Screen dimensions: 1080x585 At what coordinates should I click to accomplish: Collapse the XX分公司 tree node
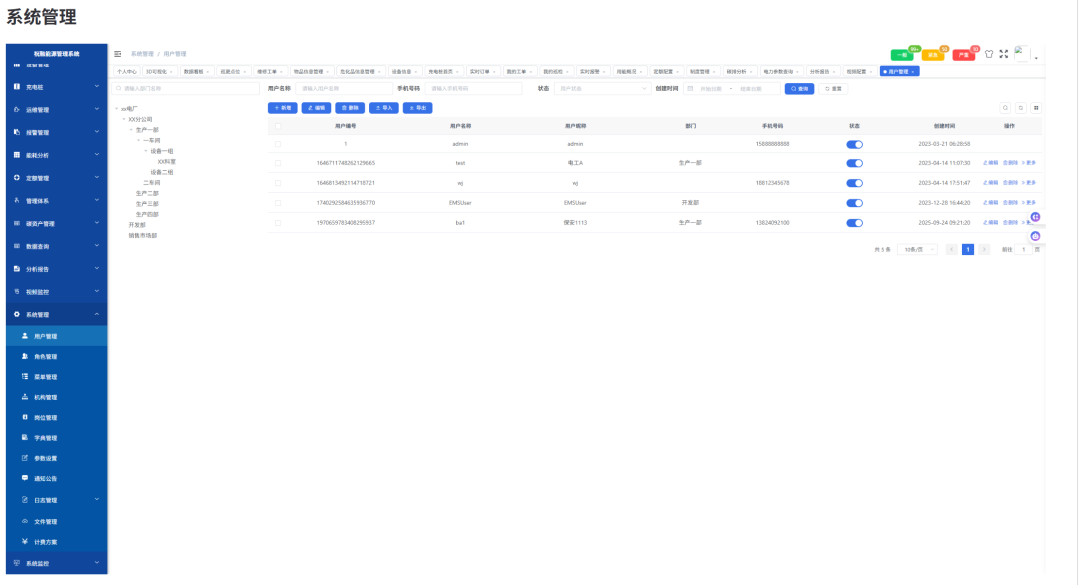(x=124, y=119)
